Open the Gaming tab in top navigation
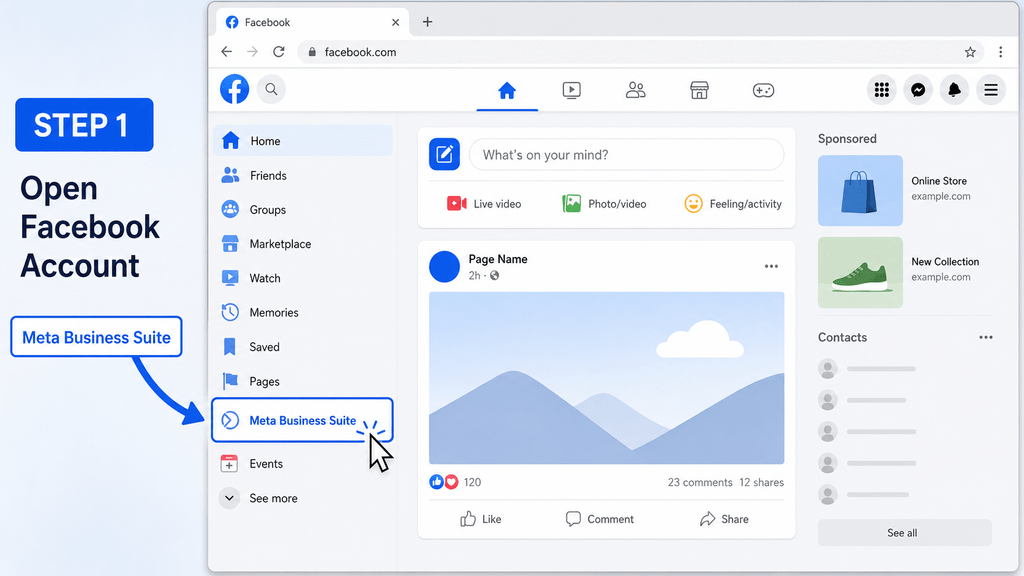The image size is (1024, 576). pyautogui.click(x=763, y=90)
